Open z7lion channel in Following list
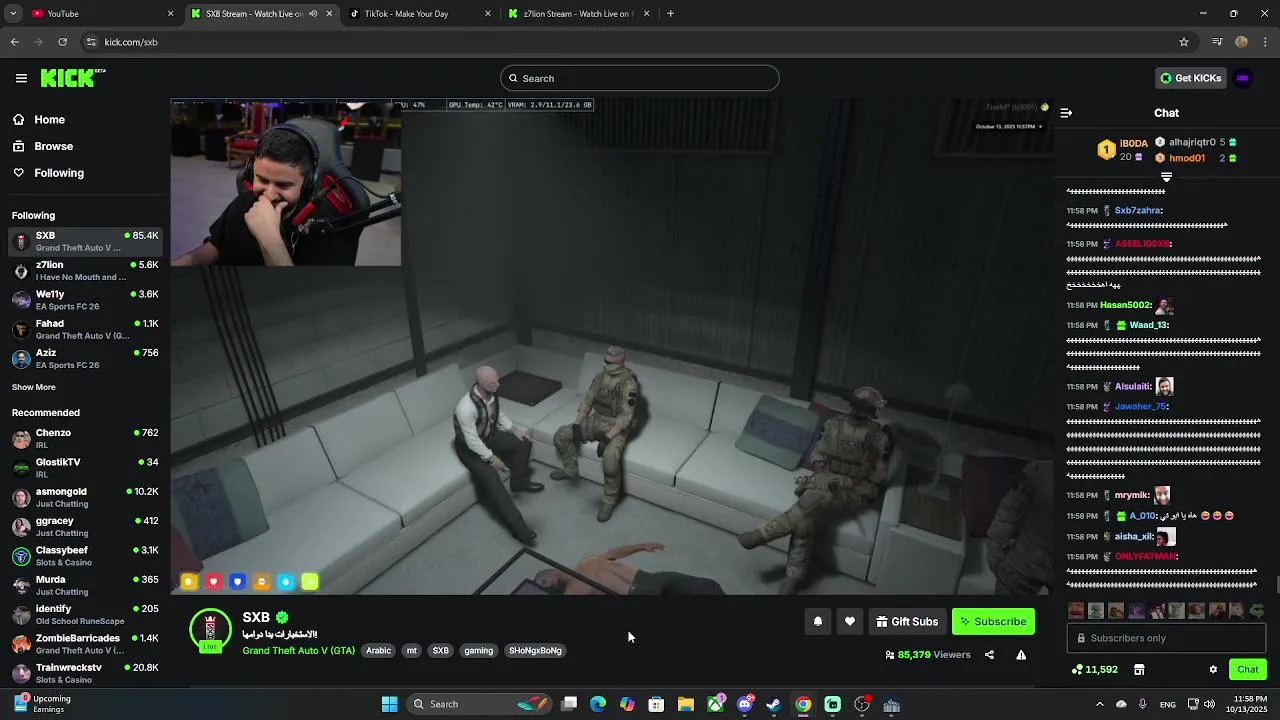Viewport: 1280px width, 720px height. 85,271
